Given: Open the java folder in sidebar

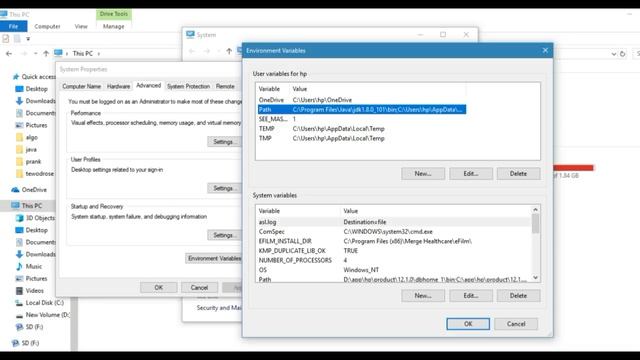Looking at the screenshot, I should pyautogui.click(x=27, y=149).
